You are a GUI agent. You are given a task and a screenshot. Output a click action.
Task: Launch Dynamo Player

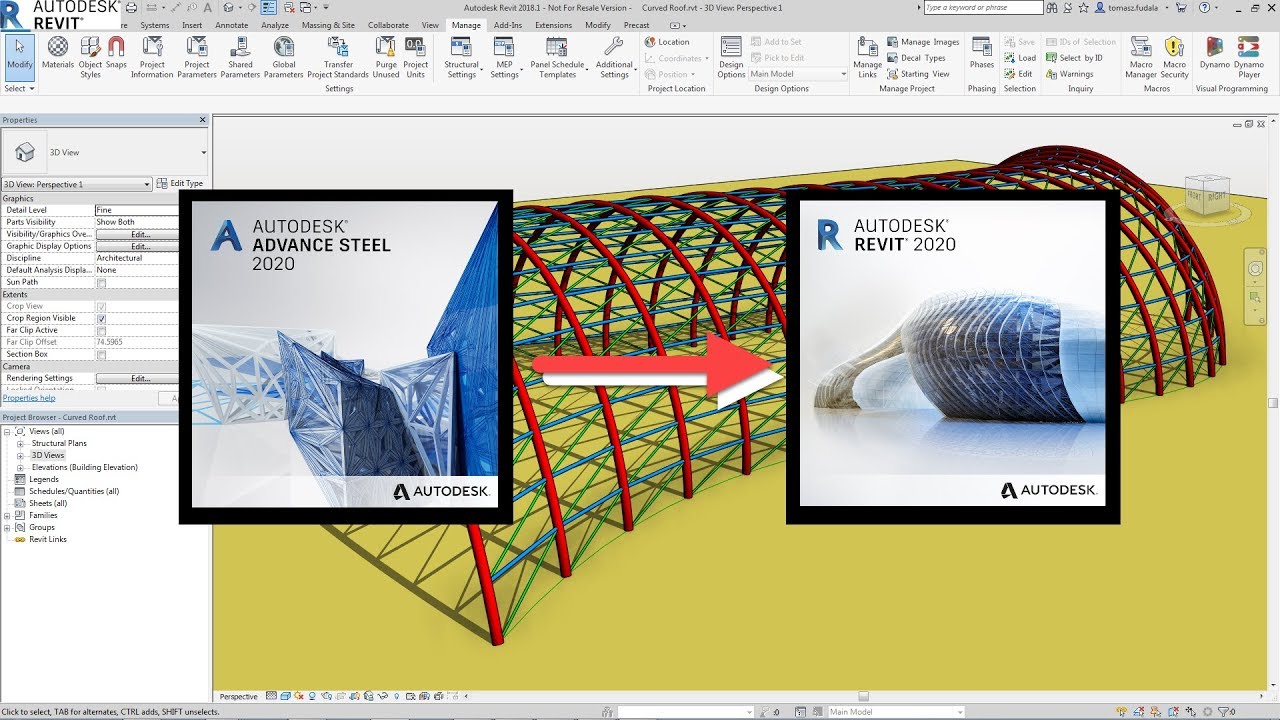tap(1249, 57)
